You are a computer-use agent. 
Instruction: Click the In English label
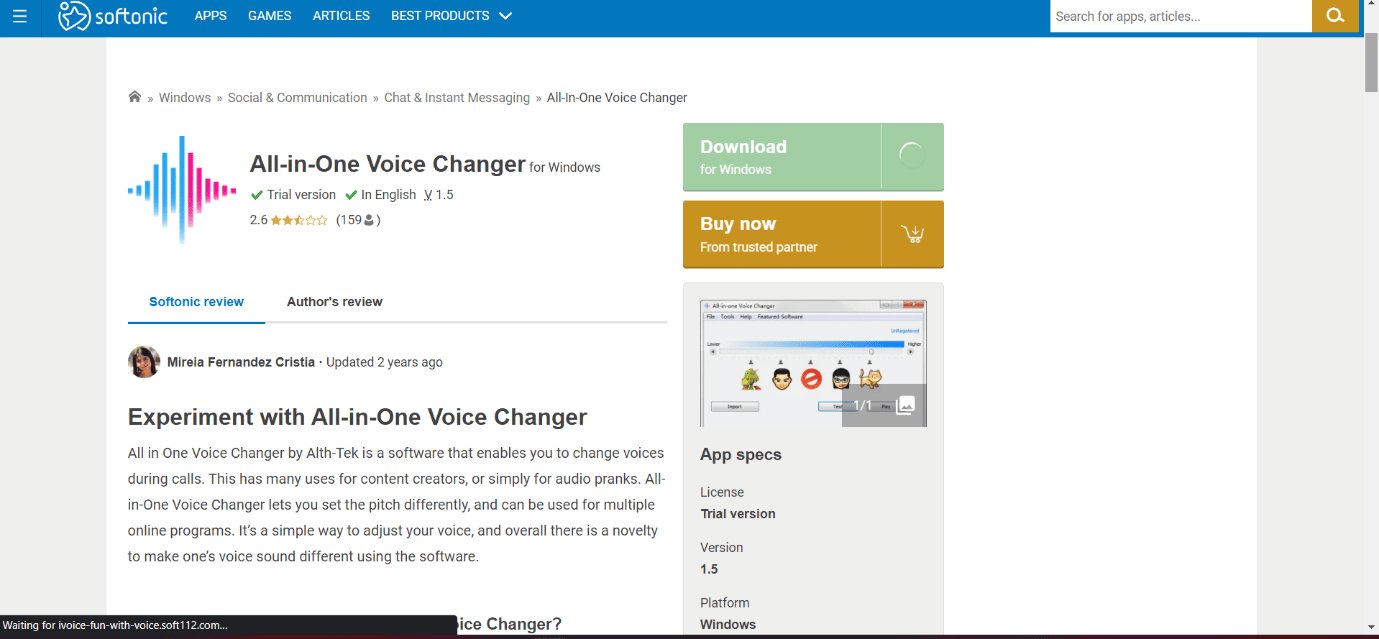(x=381, y=195)
